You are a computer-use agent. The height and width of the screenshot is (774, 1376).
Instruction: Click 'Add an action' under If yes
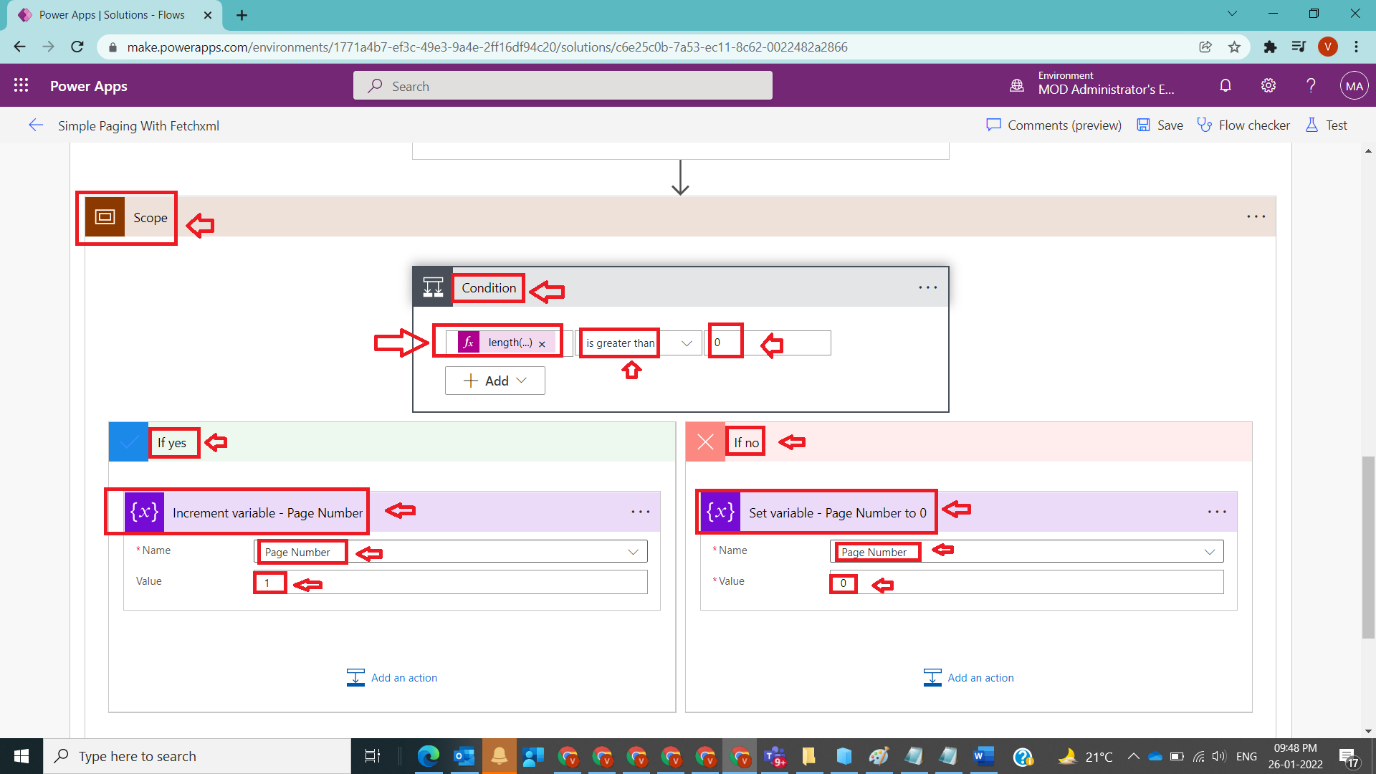[x=392, y=677]
